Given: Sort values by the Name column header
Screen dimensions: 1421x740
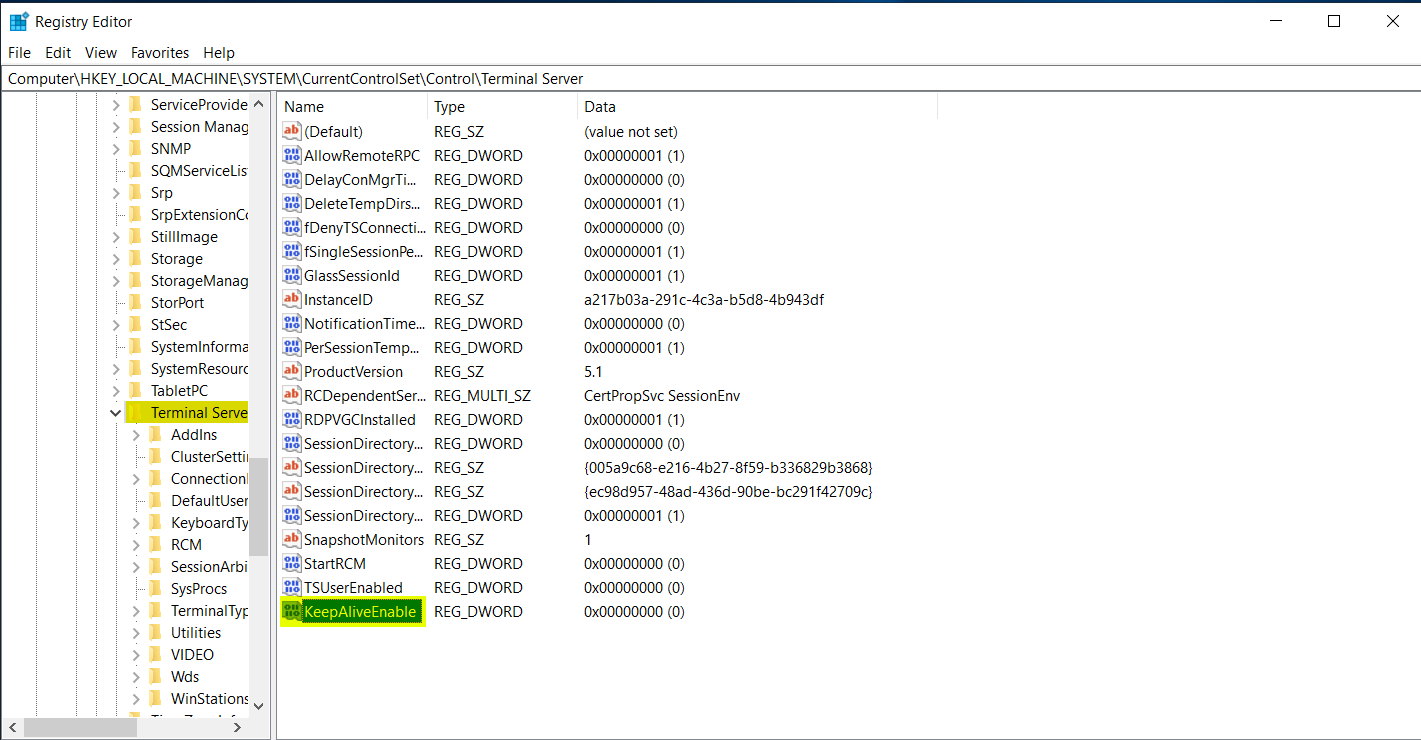Looking at the screenshot, I should tap(352, 107).
